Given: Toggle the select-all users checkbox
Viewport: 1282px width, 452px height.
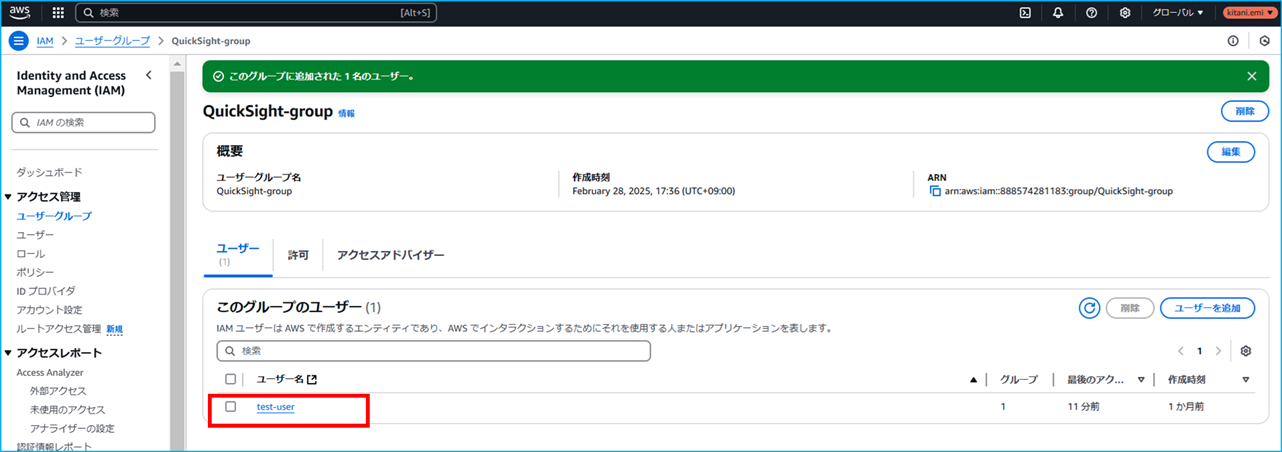Looking at the screenshot, I should click(231, 379).
